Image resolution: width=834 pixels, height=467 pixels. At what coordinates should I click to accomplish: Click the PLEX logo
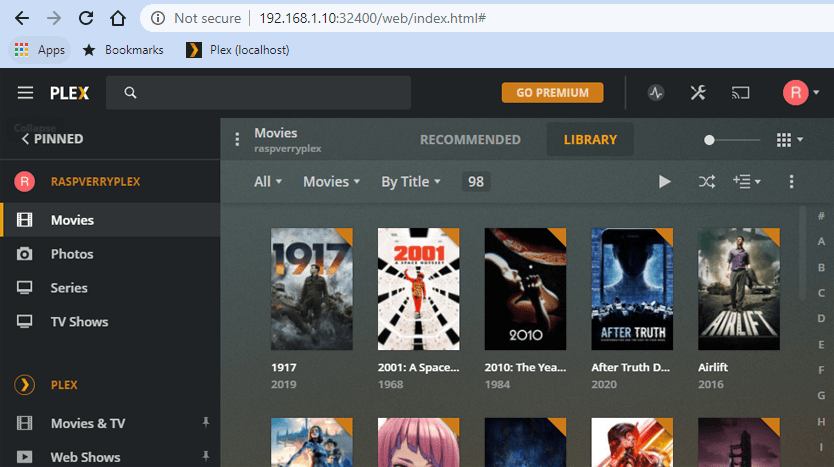point(70,93)
